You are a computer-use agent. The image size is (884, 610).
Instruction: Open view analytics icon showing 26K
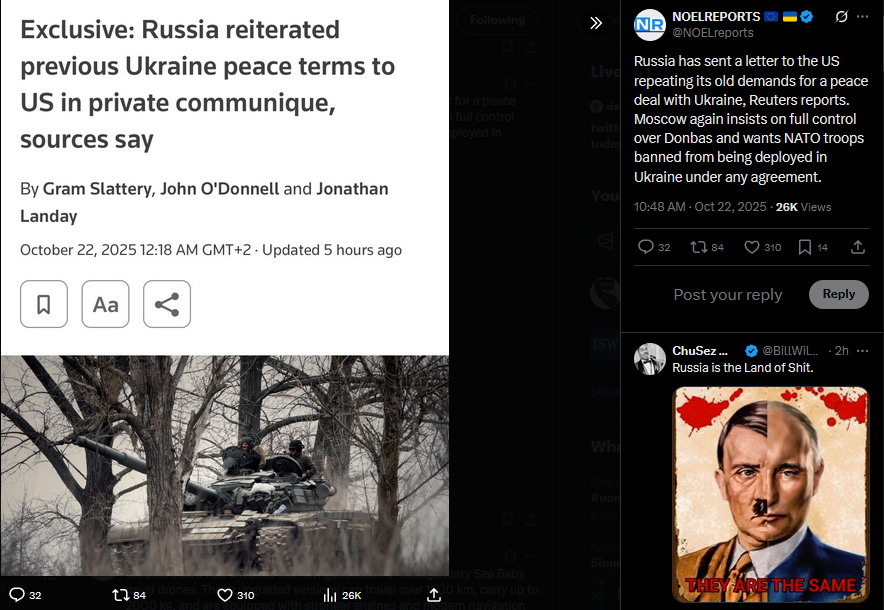tap(330, 595)
